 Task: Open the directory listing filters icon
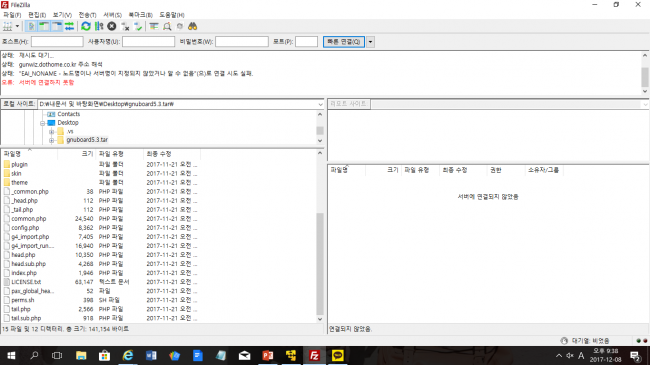(154, 27)
